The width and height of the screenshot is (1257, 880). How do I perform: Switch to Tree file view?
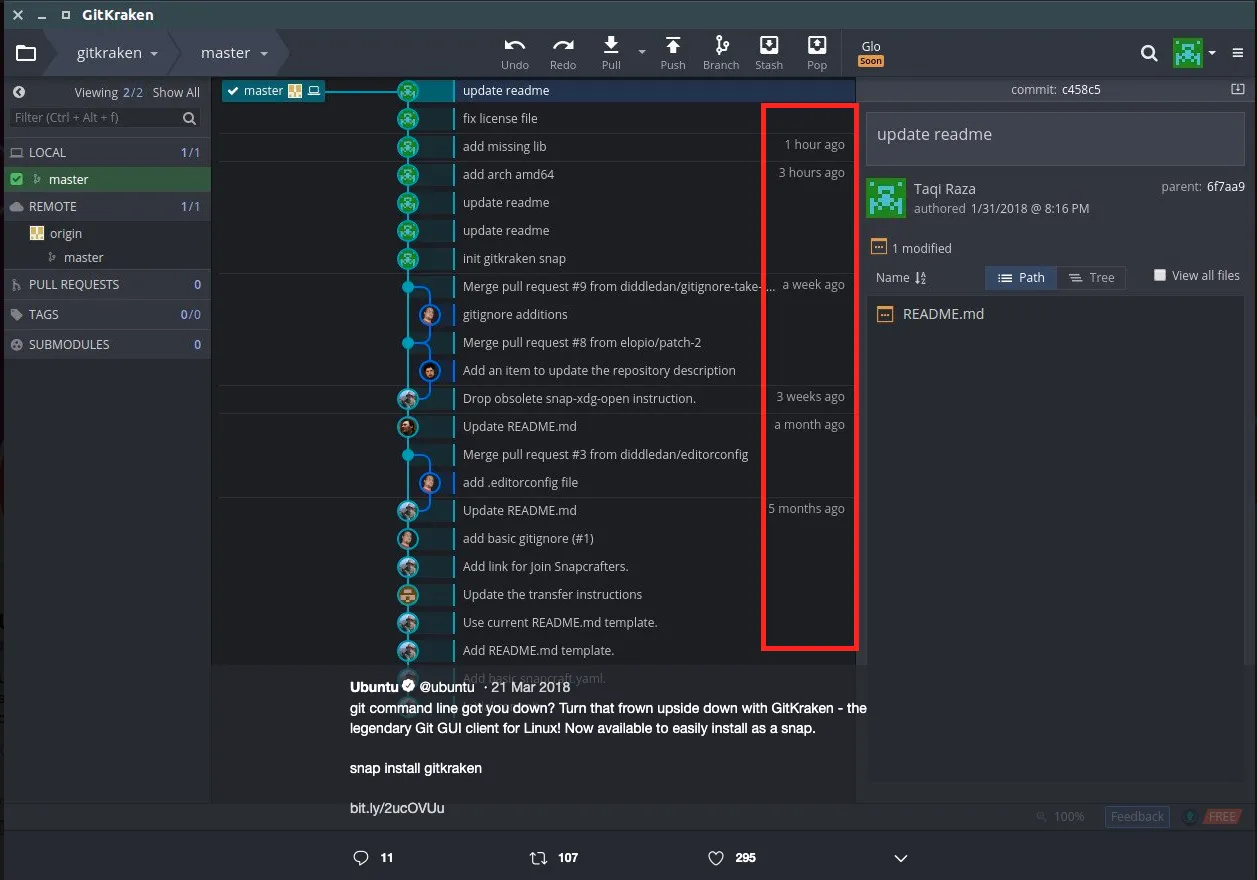(x=1091, y=278)
